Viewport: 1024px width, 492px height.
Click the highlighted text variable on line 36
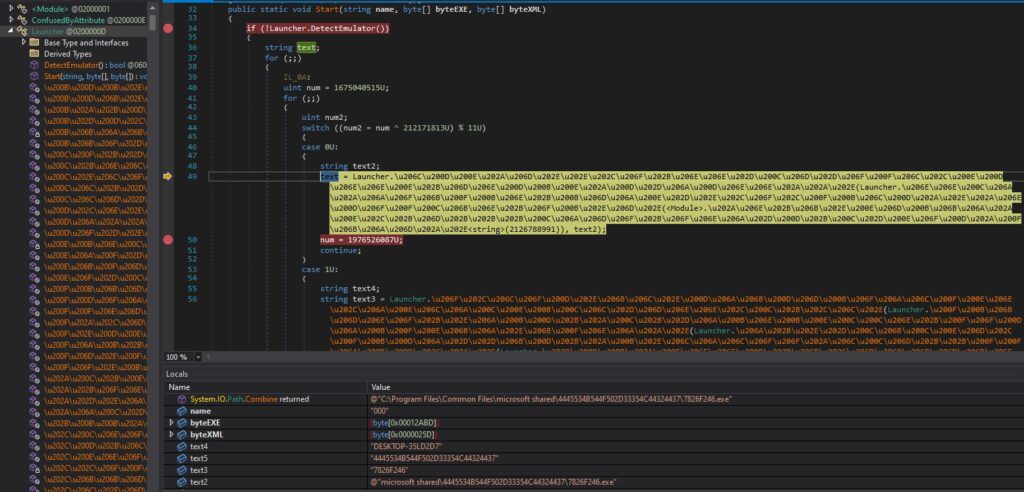tap(306, 48)
